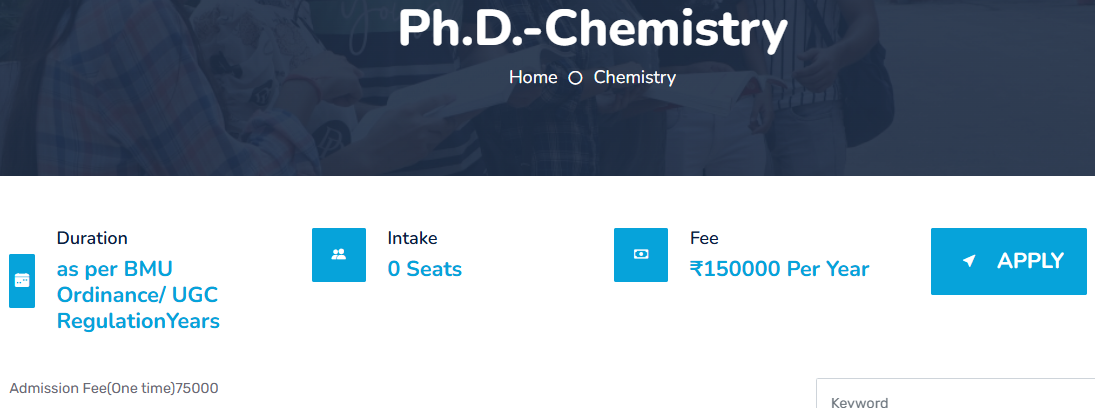1095x408 pixels.
Task: Click the Duration label
Action: pyautogui.click(x=92, y=238)
